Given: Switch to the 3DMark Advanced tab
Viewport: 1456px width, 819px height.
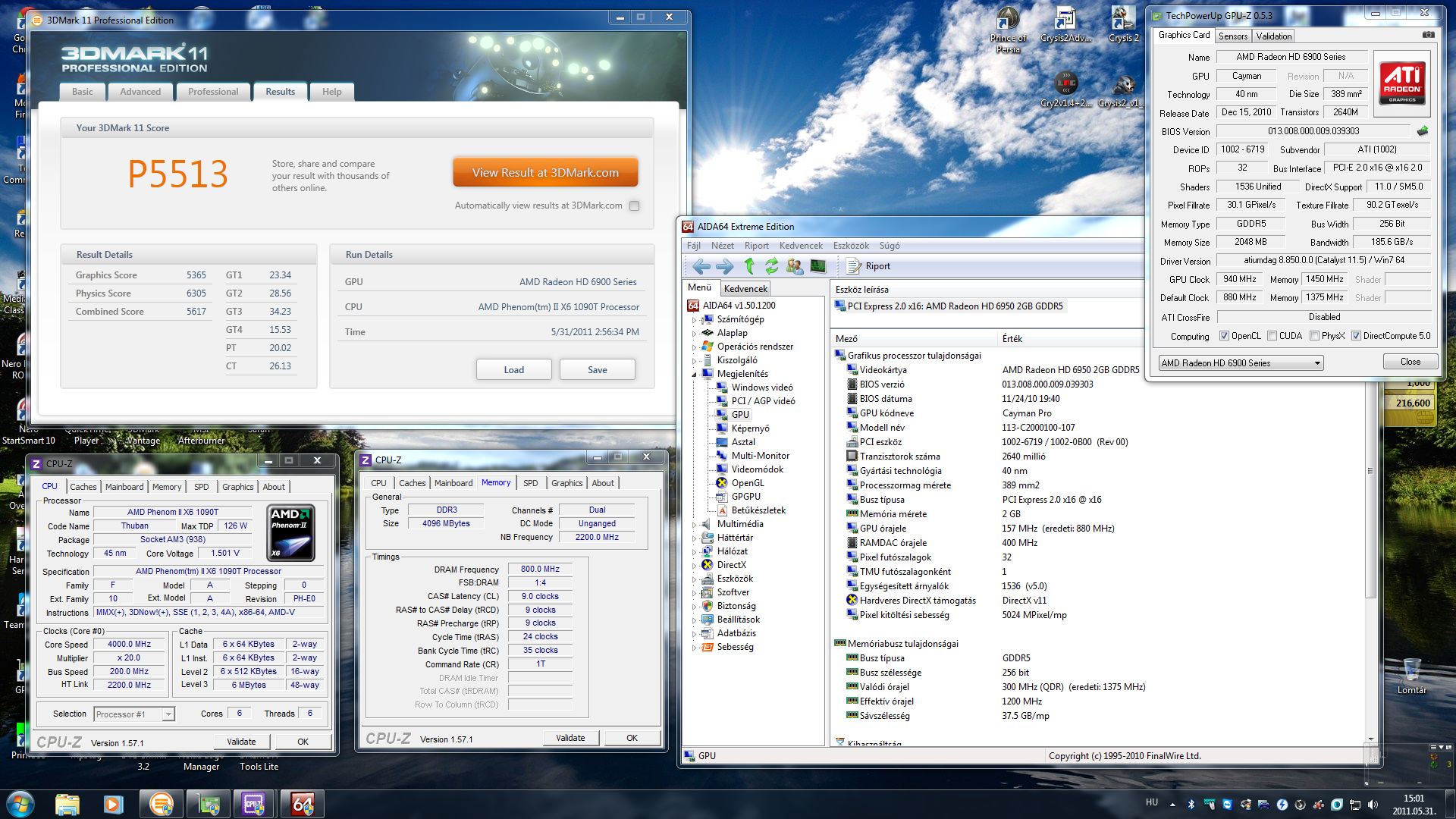Looking at the screenshot, I should point(140,92).
